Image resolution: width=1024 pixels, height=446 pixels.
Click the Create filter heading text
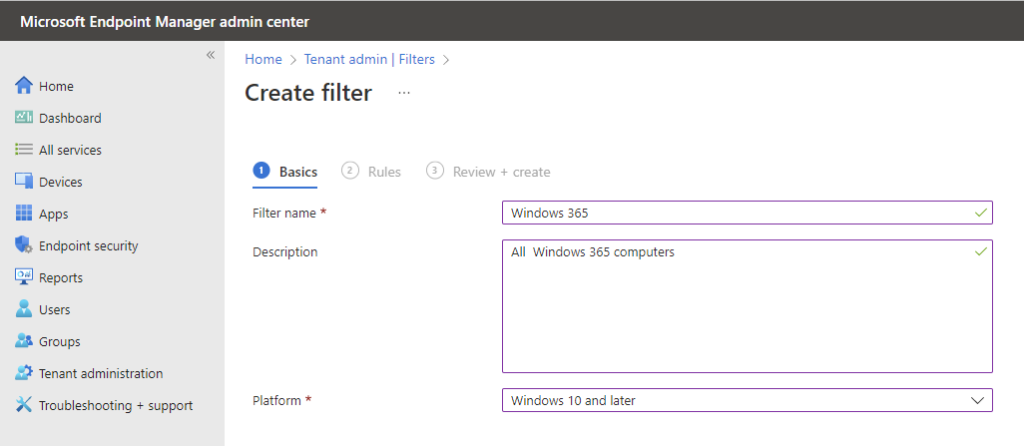pyautogui.click(x=308, y=93)
